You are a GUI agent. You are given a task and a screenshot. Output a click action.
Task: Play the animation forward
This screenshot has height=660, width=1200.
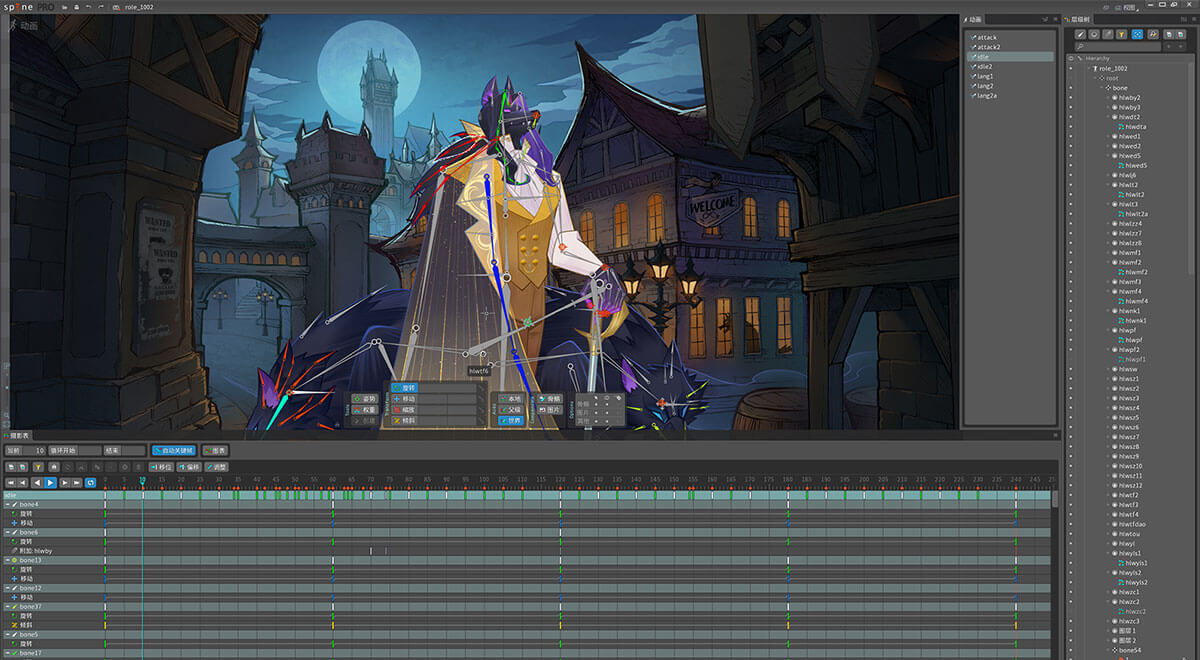coord(50,483)
